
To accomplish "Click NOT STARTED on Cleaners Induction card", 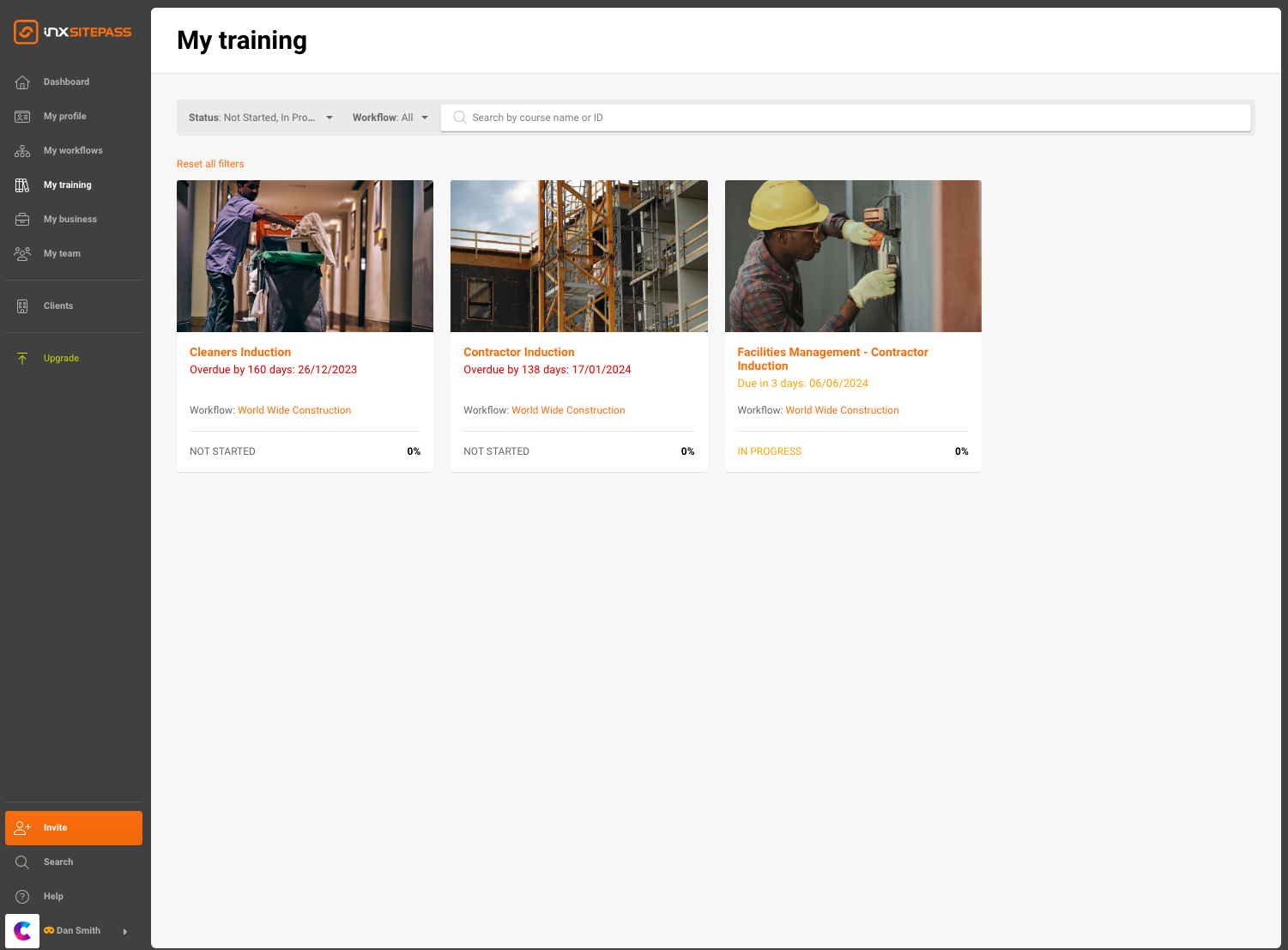I will (x=222, y=452).
